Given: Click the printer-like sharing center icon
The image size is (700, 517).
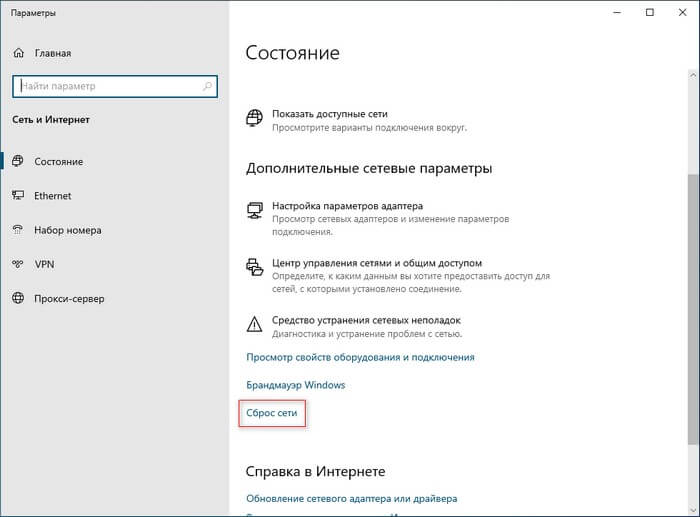Looking at the screenshot, I should 255,266.
